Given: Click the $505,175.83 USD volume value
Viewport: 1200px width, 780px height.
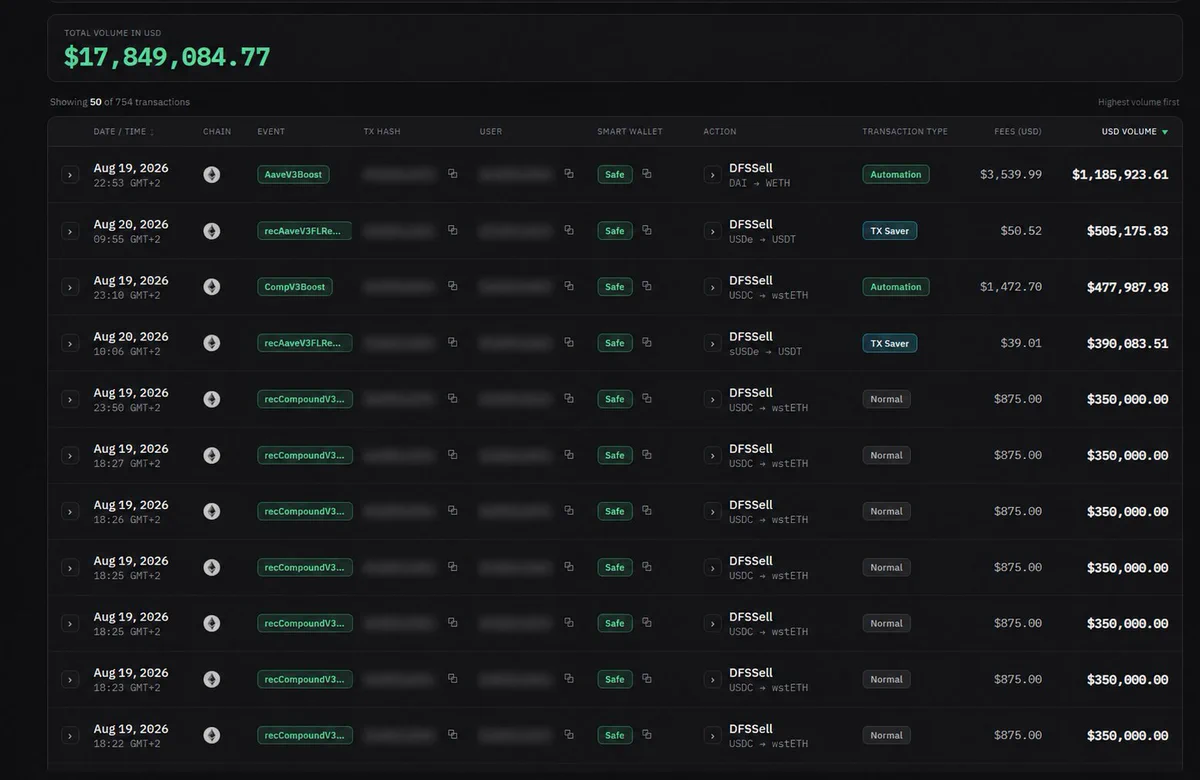Looking at the screenshot, I should click(1127, 230).
